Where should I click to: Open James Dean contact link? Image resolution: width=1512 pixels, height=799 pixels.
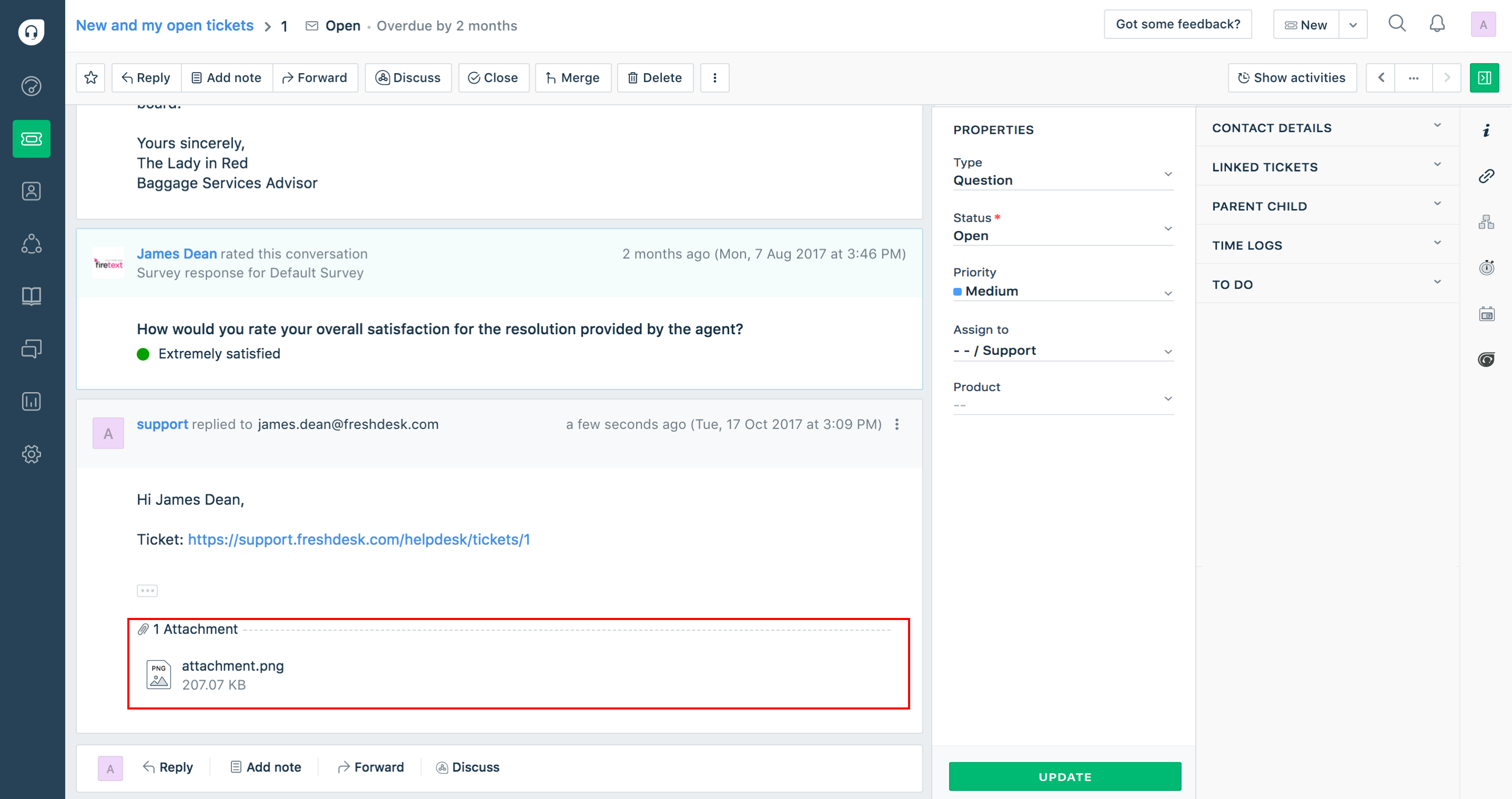pos(177,254)
